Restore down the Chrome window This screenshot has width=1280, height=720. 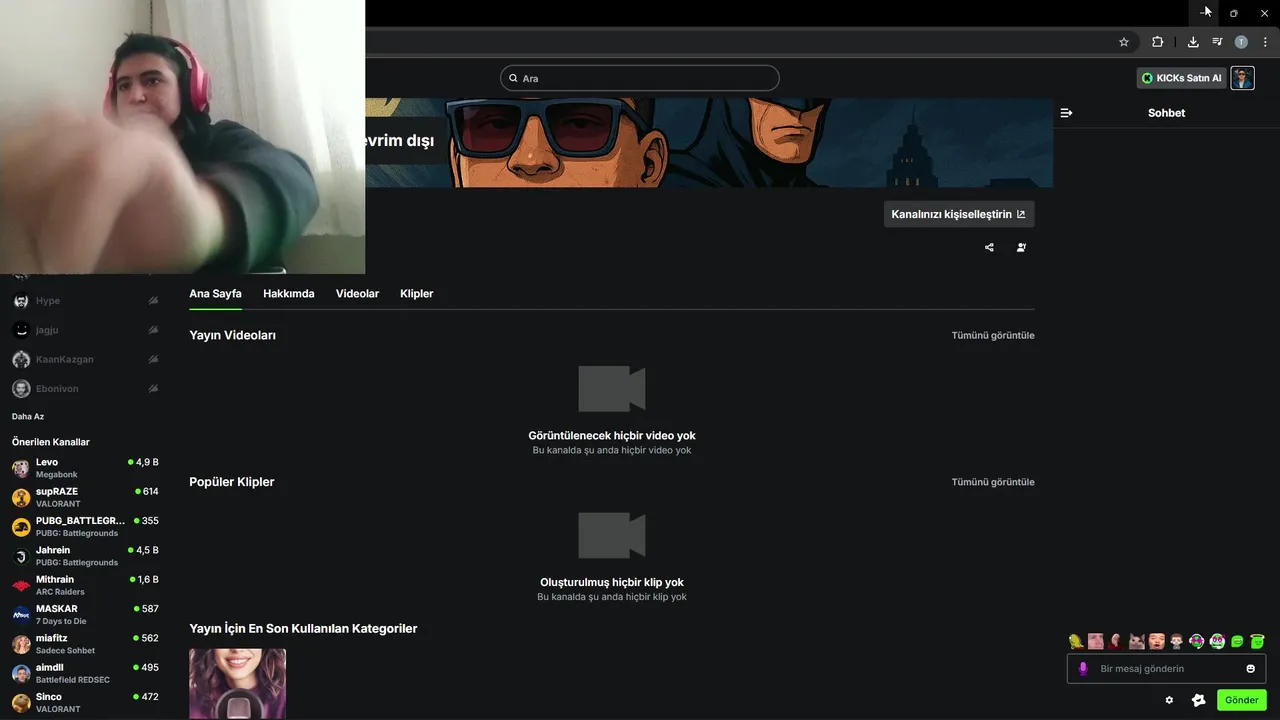coord(1234,13)
